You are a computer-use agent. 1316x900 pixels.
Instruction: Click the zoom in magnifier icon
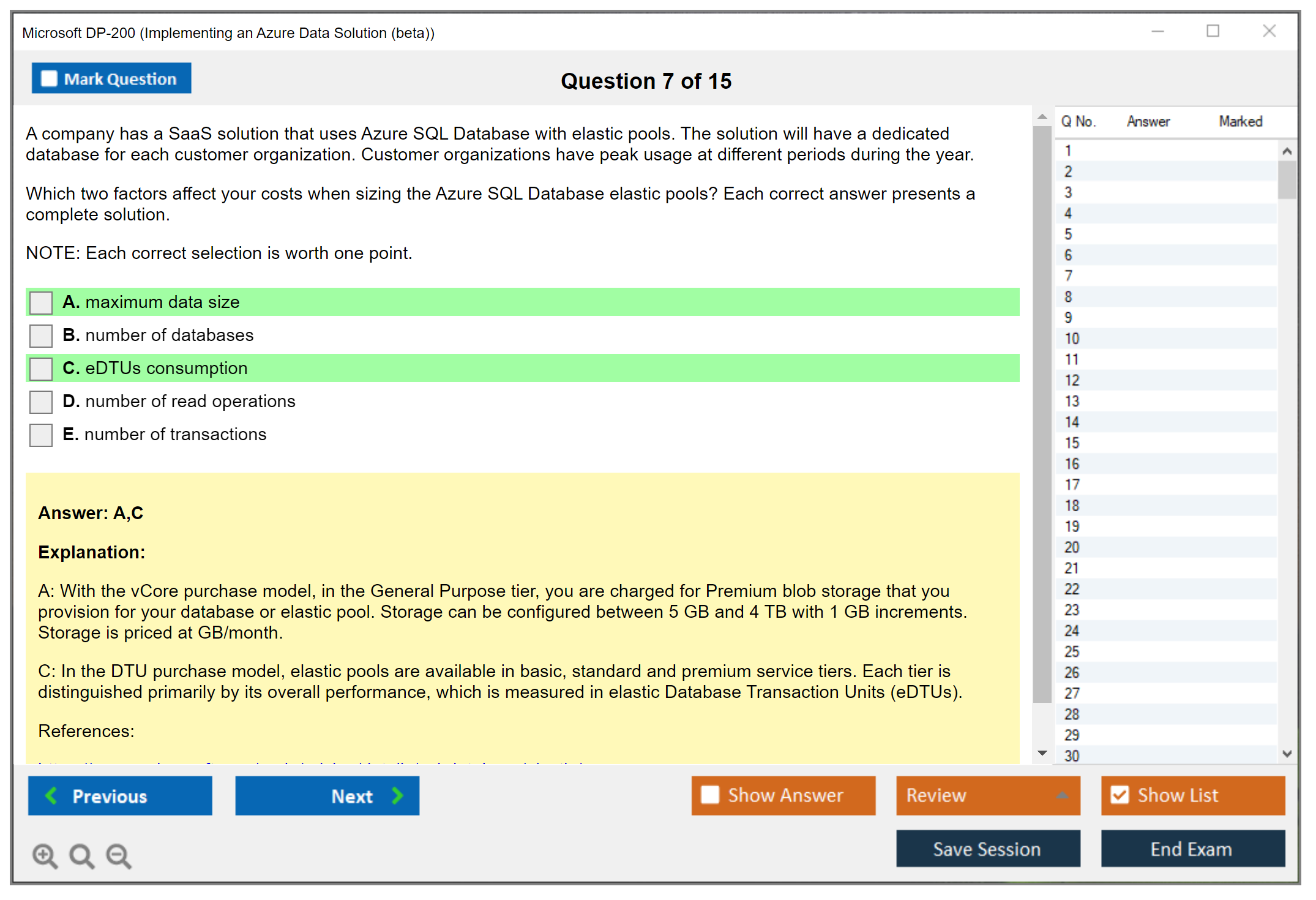coord(45,855)
